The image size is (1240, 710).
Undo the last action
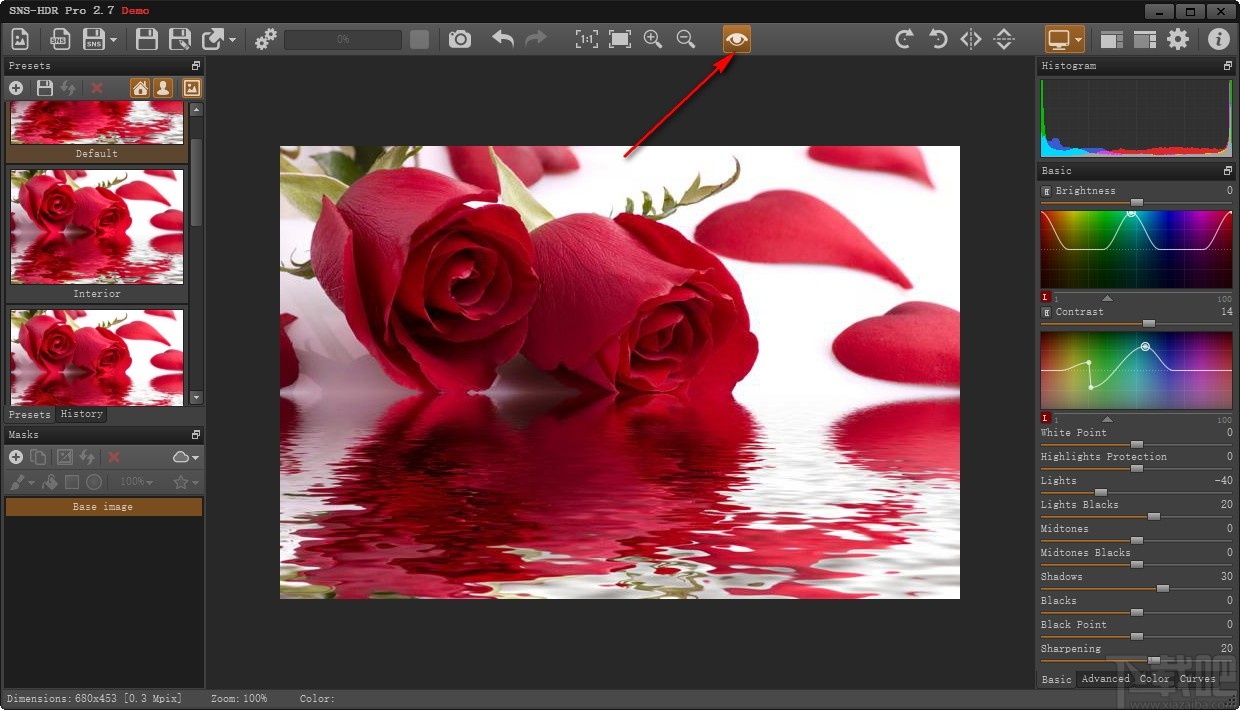point(501,39)
